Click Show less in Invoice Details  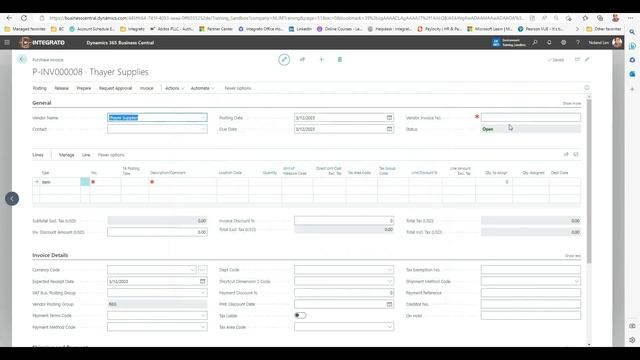573,256
